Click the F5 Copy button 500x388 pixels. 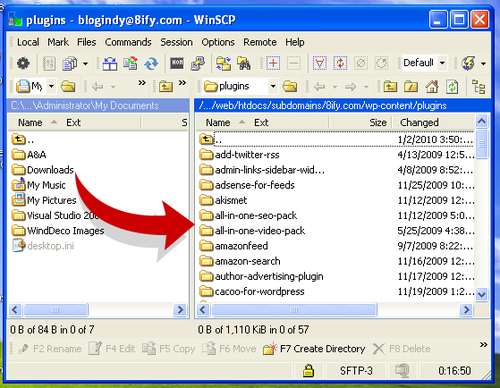tap(168, 349)
